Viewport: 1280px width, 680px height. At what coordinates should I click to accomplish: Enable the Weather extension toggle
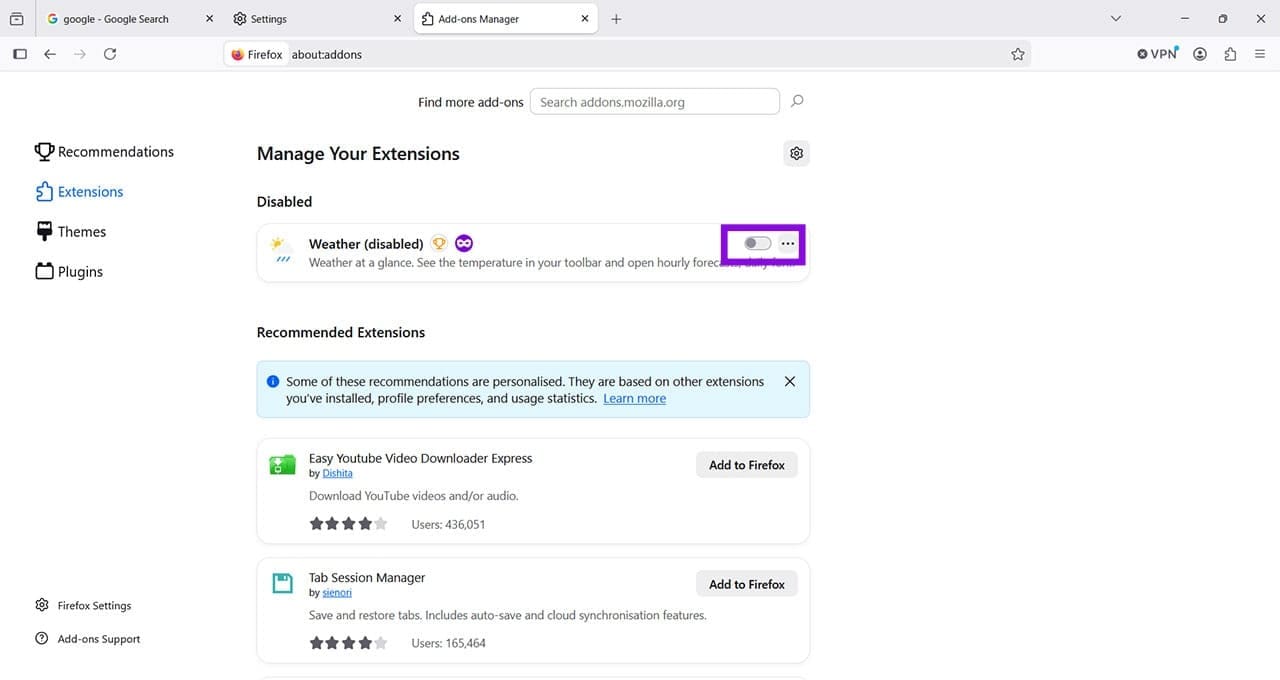[x=758, y=244]
